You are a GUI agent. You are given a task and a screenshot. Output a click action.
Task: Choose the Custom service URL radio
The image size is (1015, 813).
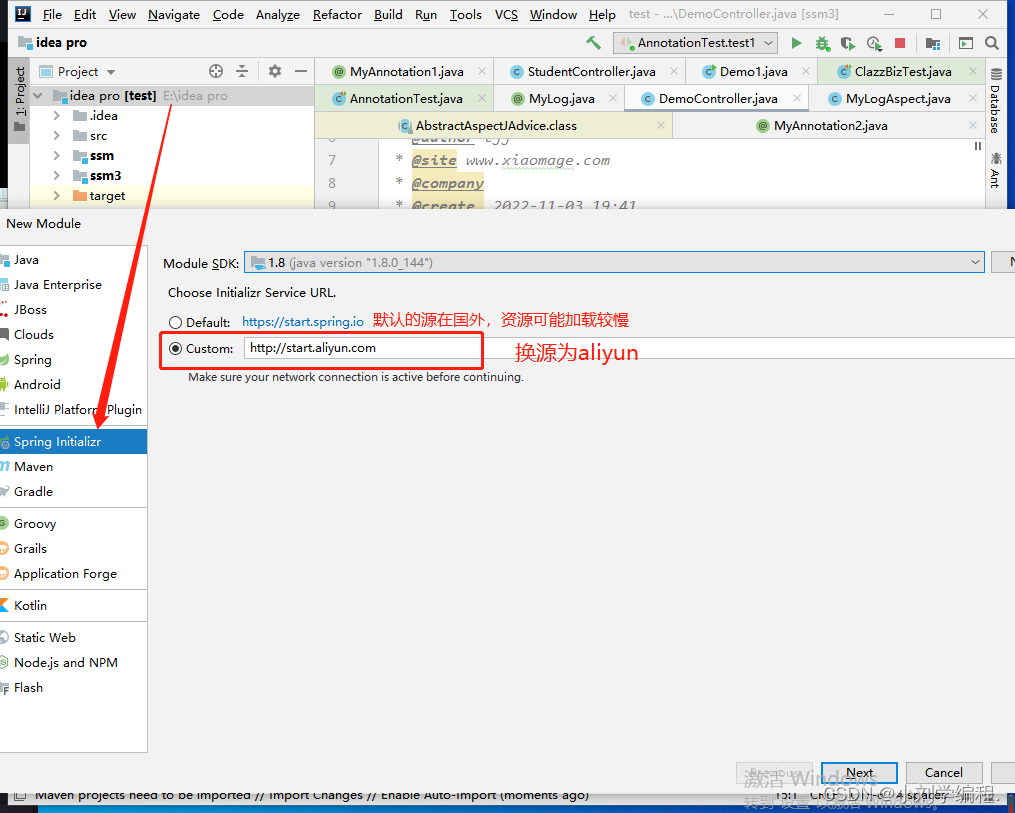(x=175, y=348)
